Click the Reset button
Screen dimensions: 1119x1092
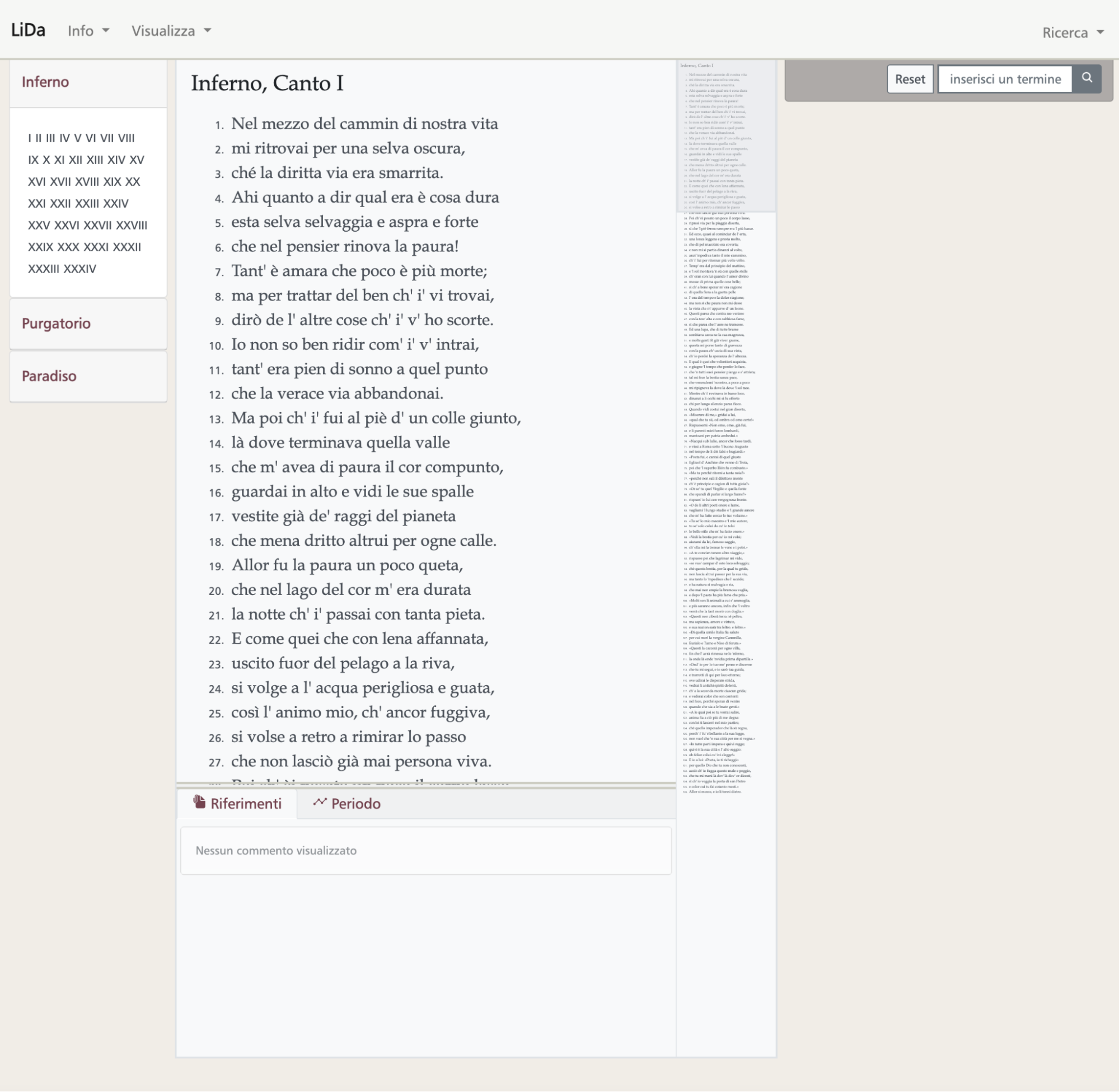[x=910, y=78]
